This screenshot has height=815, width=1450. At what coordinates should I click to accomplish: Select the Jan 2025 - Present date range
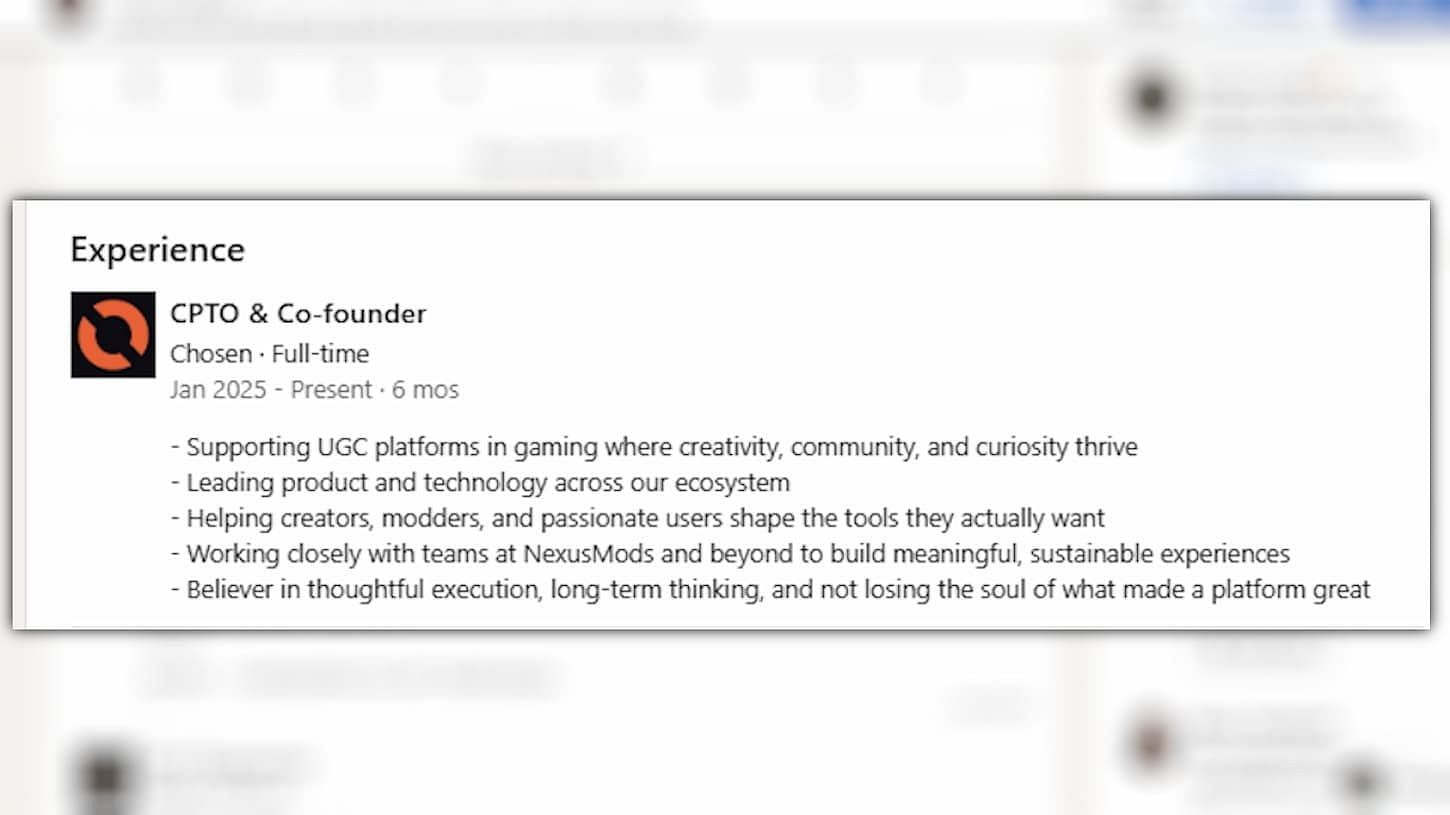click(270, 389)
